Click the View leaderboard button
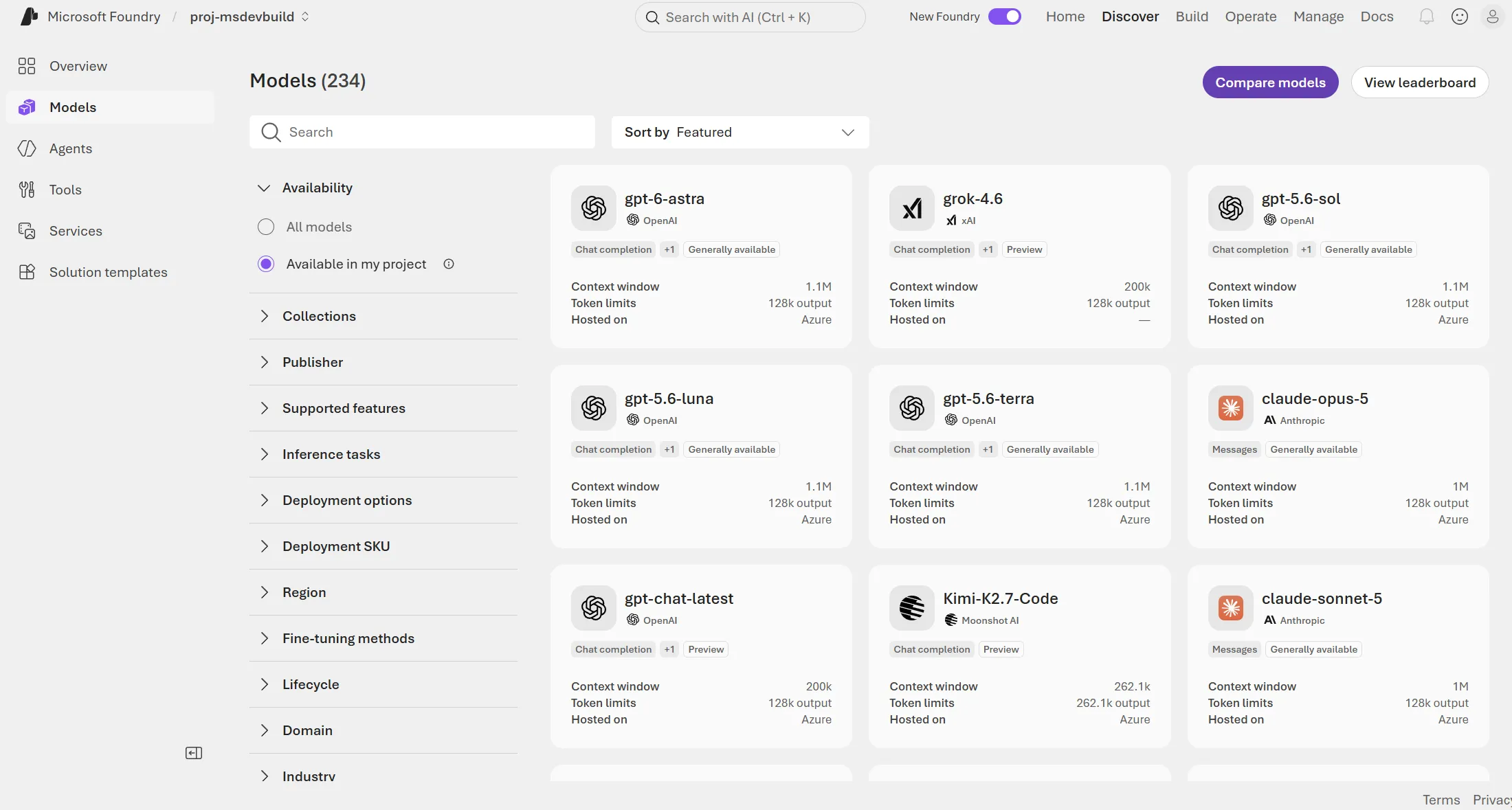The width and height of the screenshot is (1512, 810). pos(1420,82)
